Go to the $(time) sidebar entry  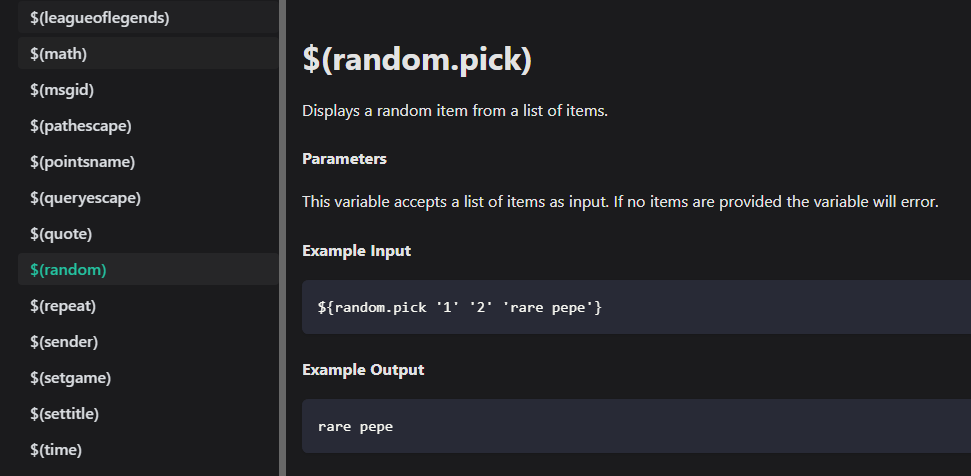pos(148,449)
